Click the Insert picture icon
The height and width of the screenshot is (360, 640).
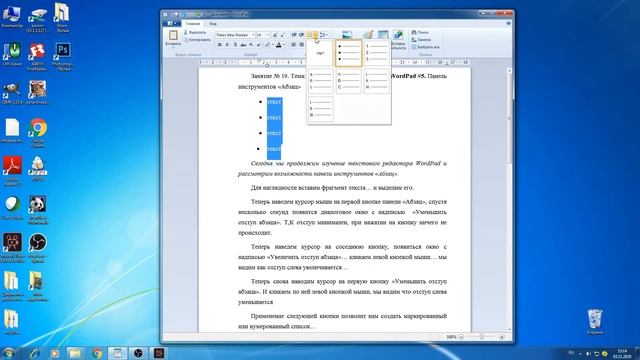pyautogui.click(x=347, y=35)
